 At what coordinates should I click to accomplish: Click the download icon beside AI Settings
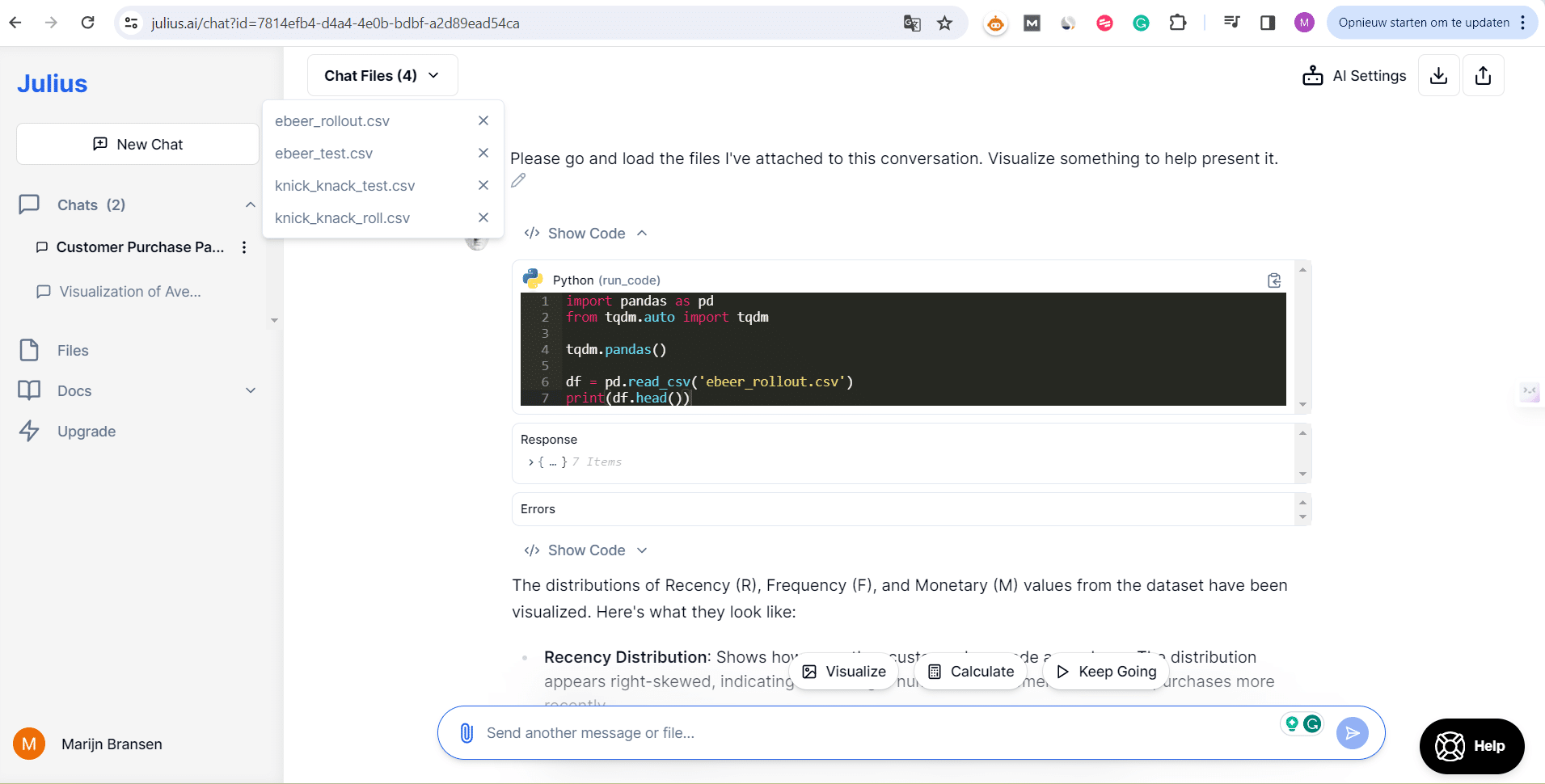pos(1438,76)
